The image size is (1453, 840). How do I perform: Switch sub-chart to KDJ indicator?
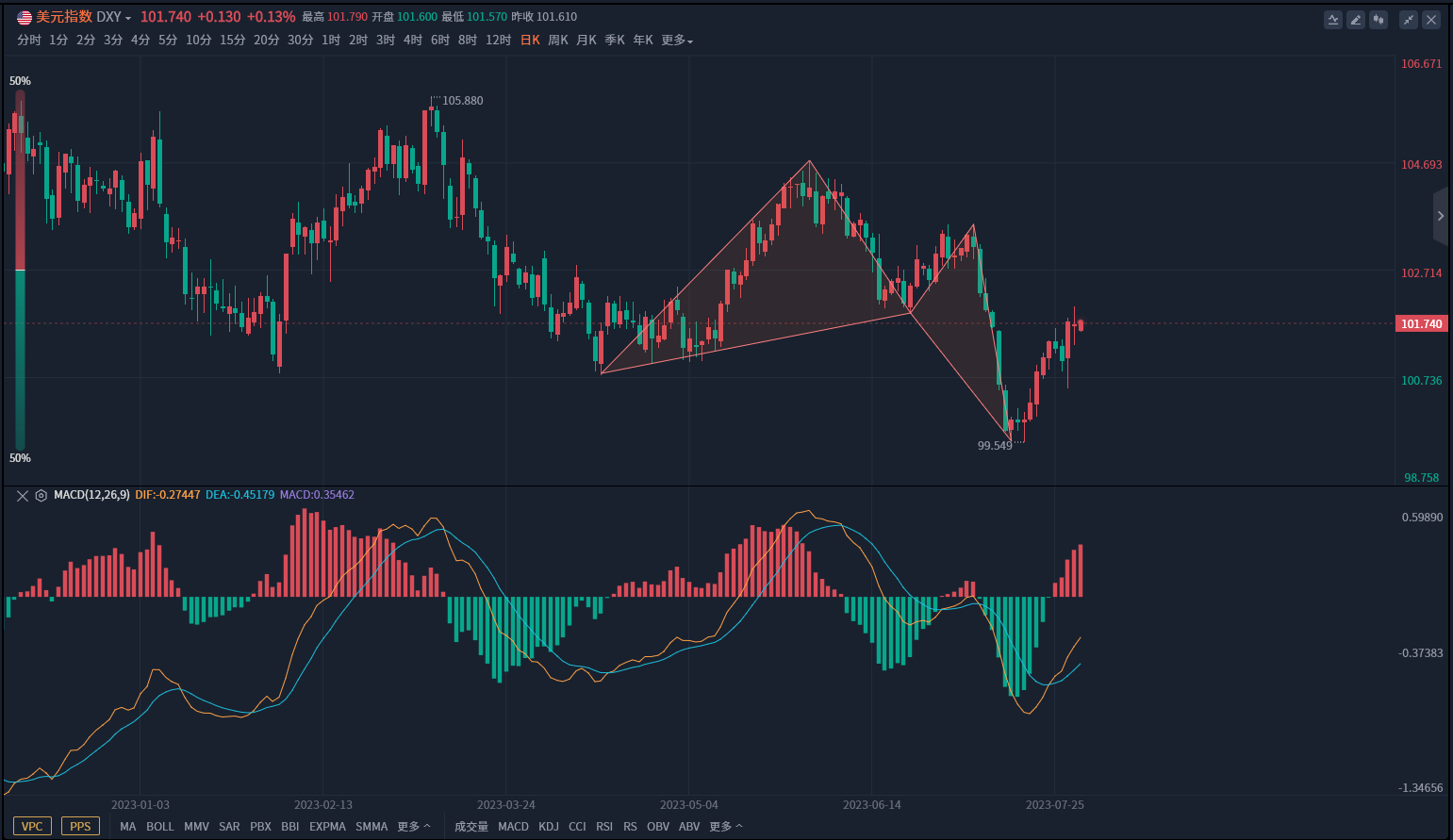(549, 826)
